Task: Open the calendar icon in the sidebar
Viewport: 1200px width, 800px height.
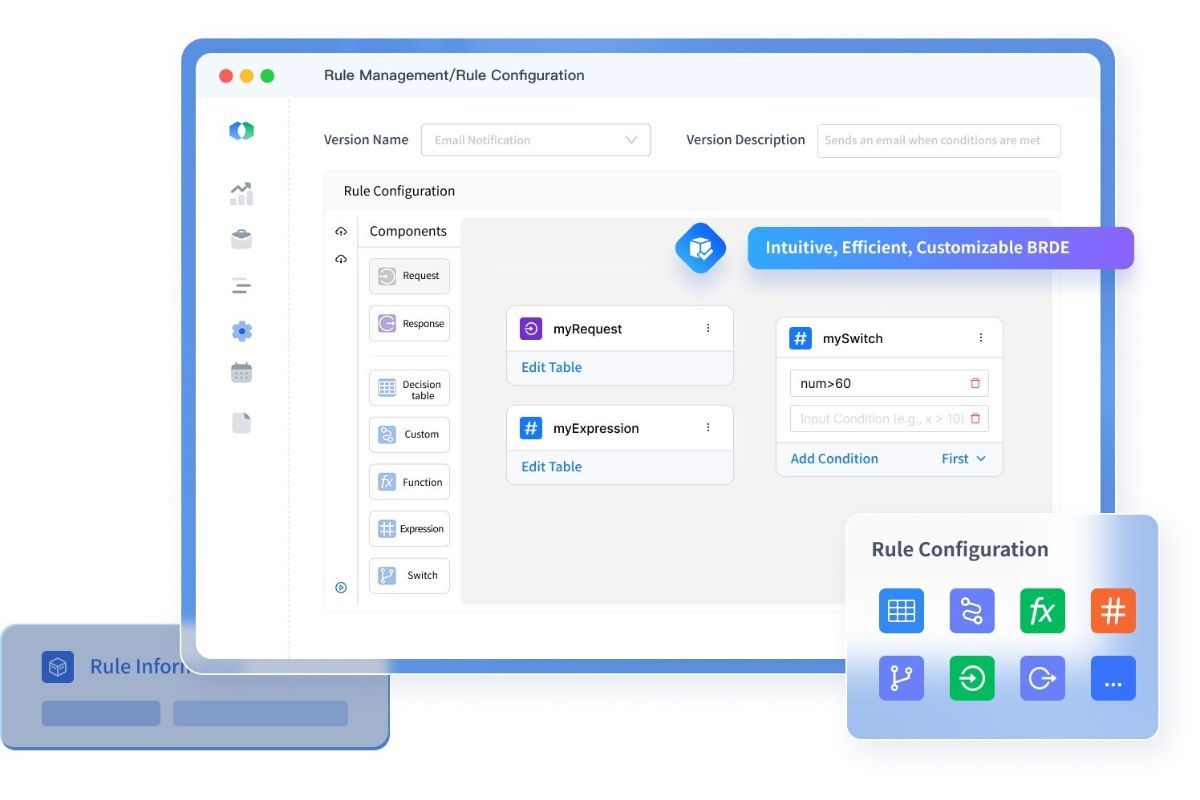Action: point(241,371)
